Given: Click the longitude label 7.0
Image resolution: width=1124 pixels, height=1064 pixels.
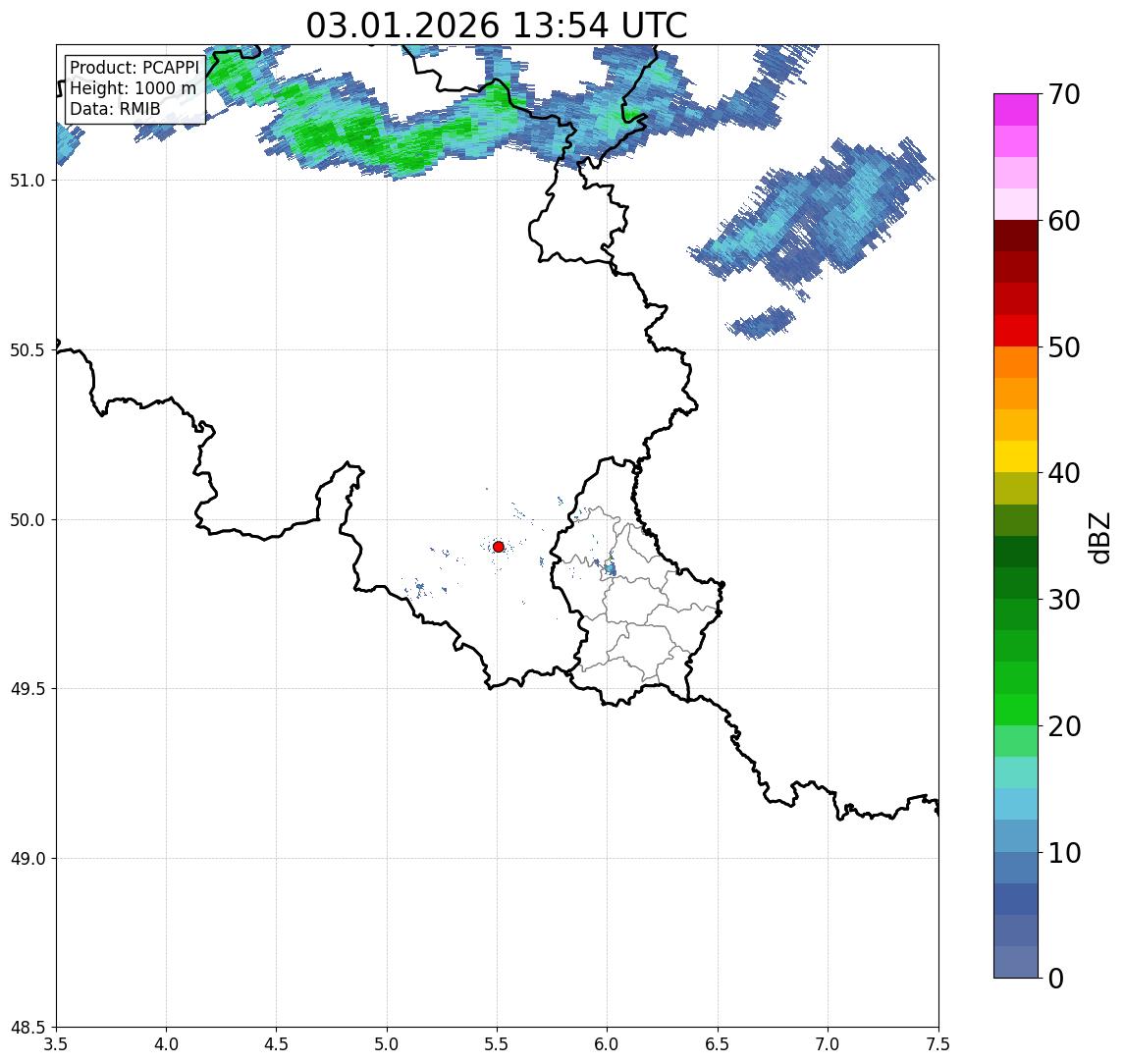Looking at the screenshot, I should [x=828, y=1044].
